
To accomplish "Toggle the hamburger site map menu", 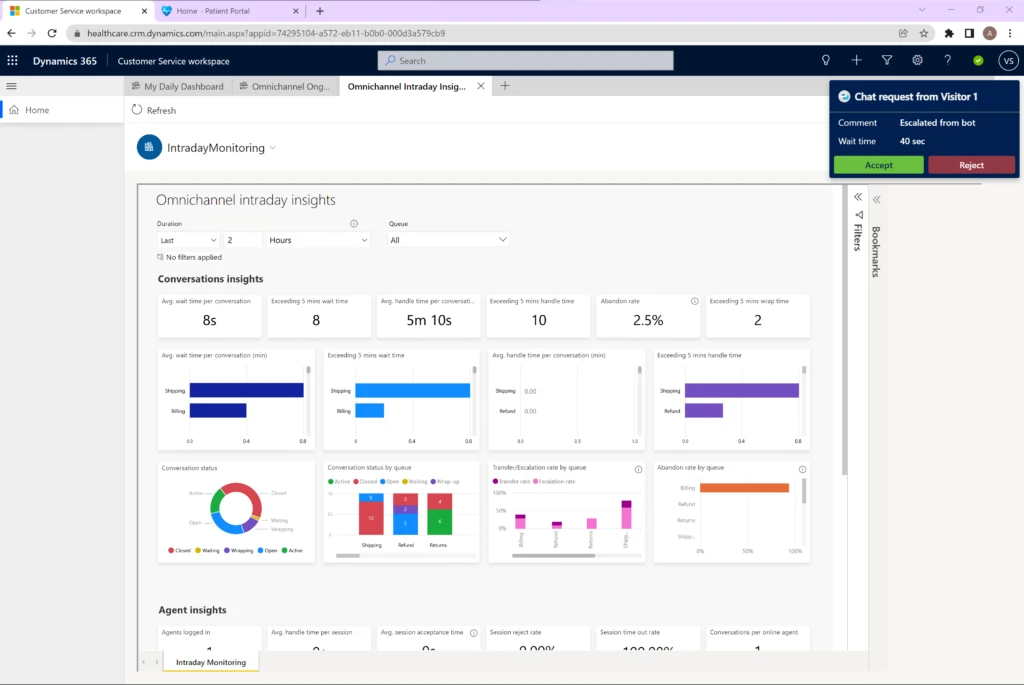I will pyautogui.click(x=12, y=86).
